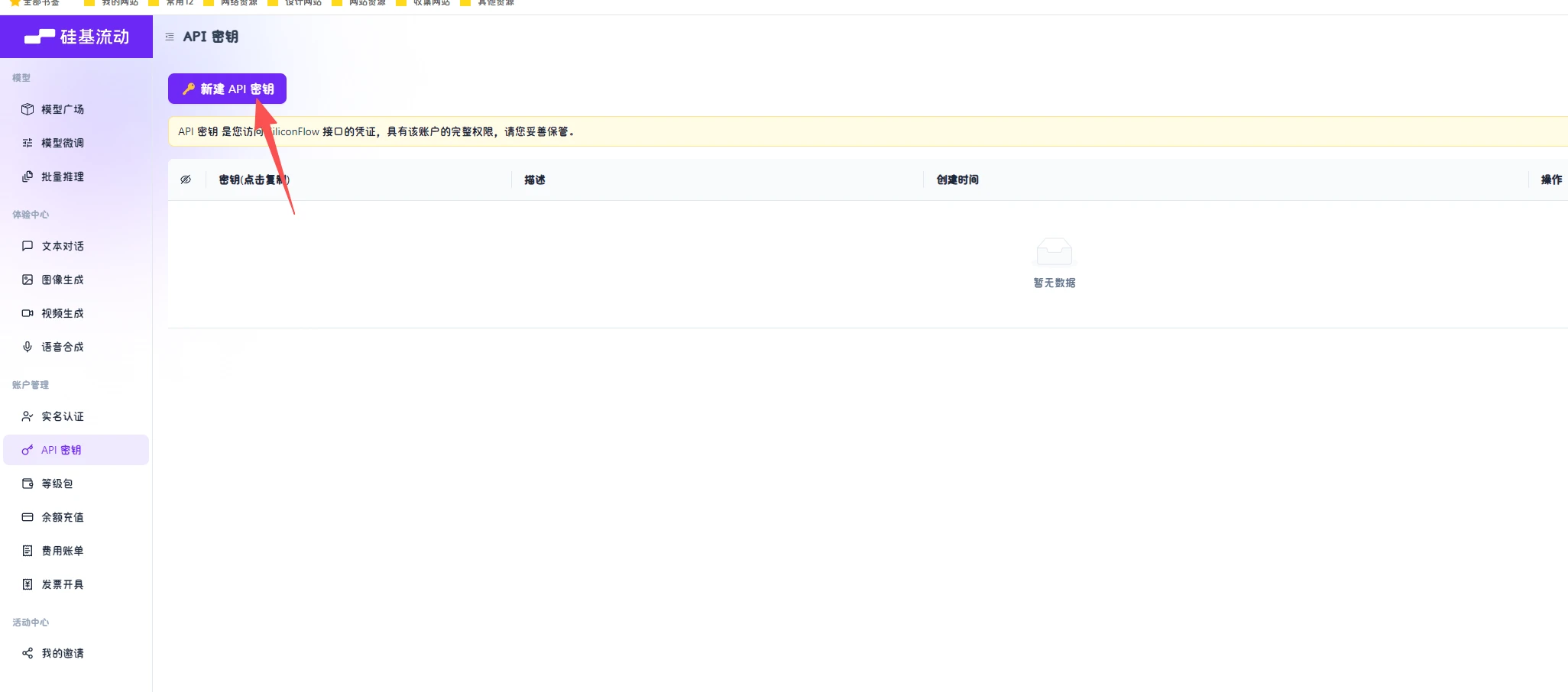Open the 费用账单 billing page

click(x=62, y=551)
